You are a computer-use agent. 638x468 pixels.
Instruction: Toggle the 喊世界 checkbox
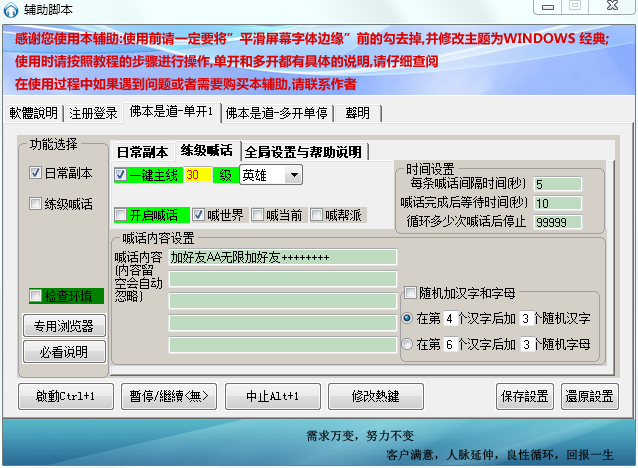click(198, 214)
